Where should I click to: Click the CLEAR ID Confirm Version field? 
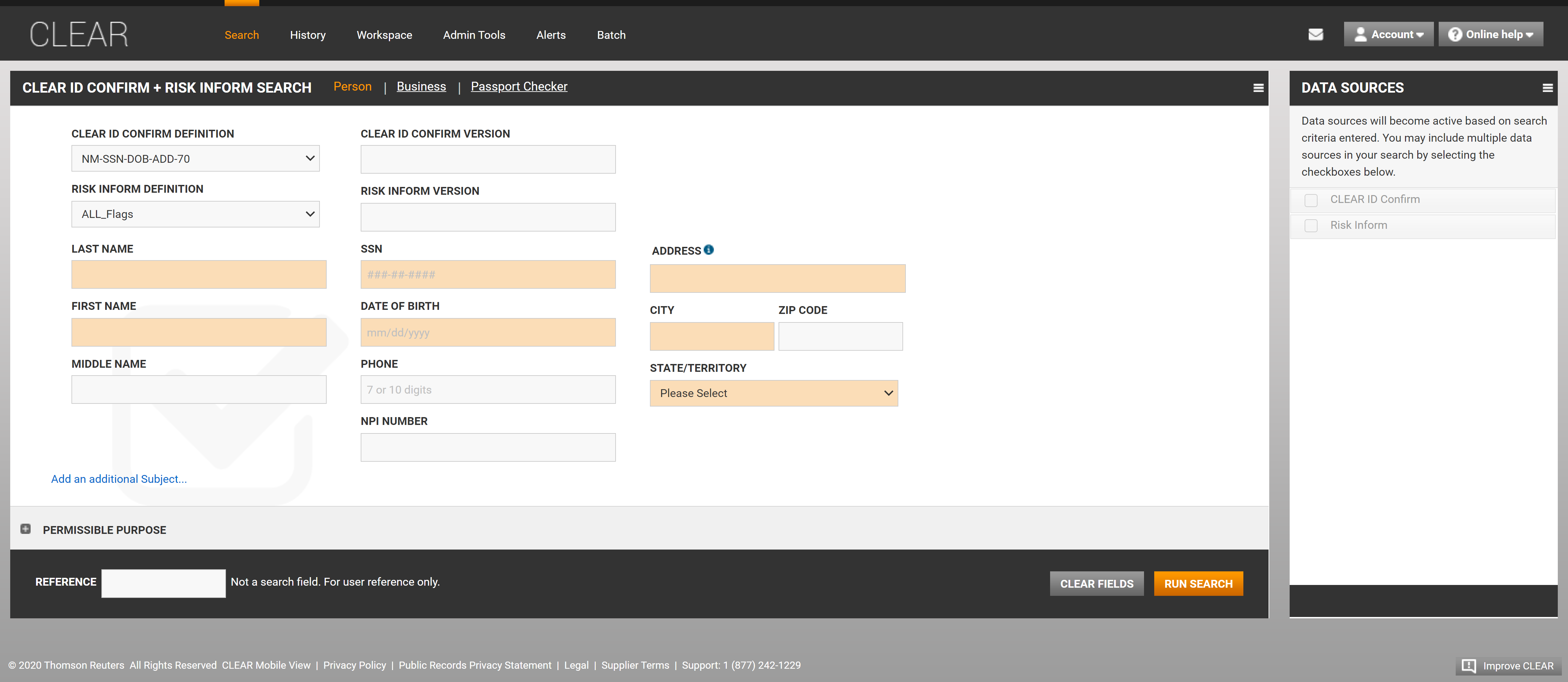[488, 159]
